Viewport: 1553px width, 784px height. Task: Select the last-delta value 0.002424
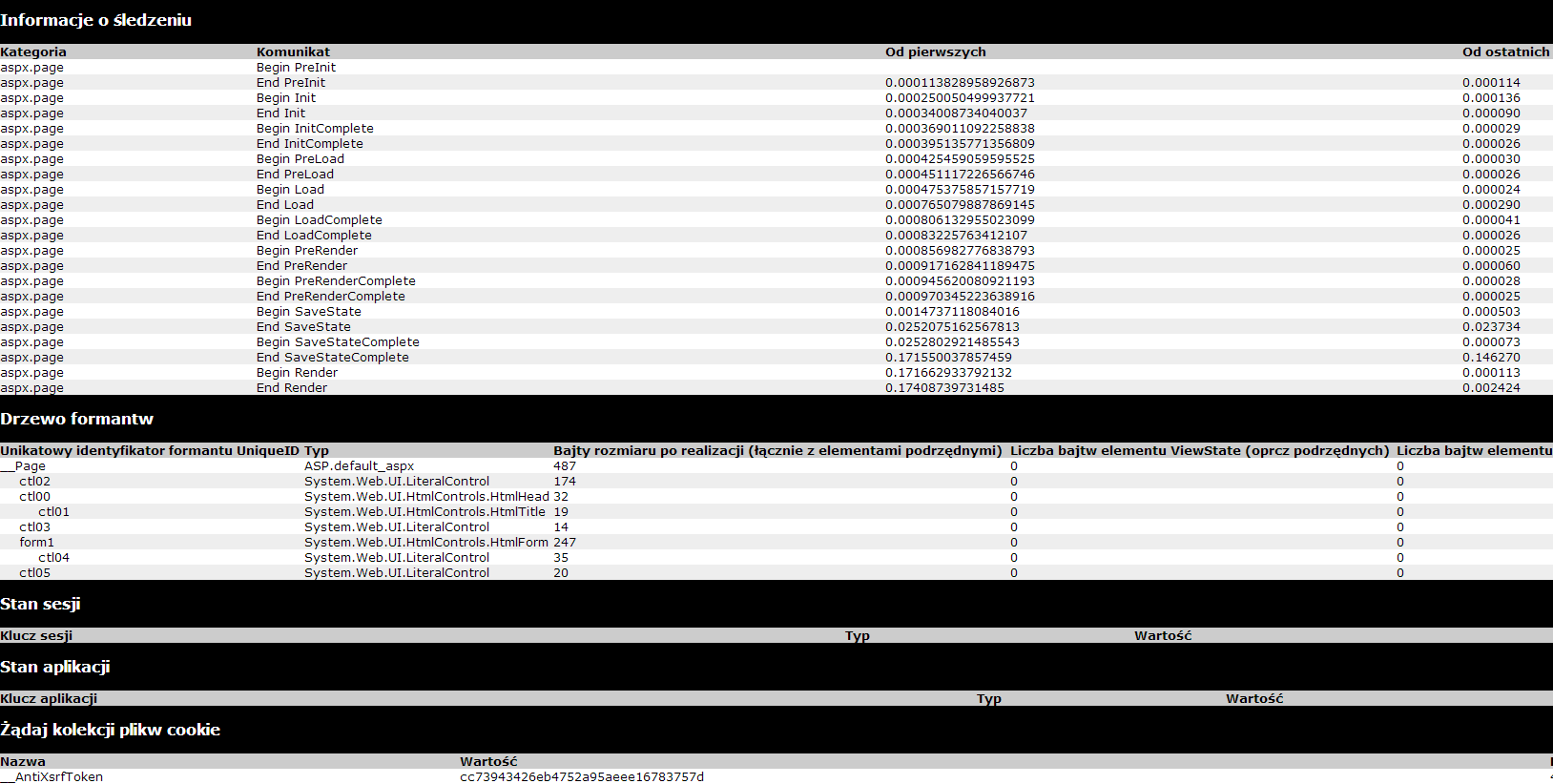[1491, 388]
